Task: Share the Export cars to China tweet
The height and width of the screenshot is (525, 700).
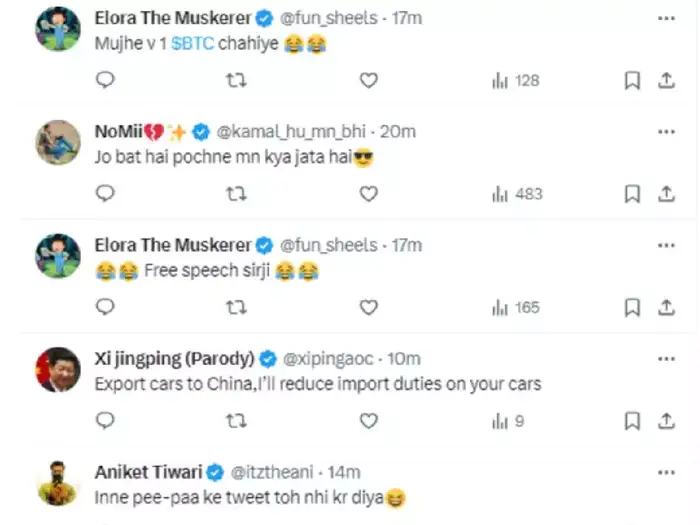Action: pyautogui.click(x=666, y=422)
